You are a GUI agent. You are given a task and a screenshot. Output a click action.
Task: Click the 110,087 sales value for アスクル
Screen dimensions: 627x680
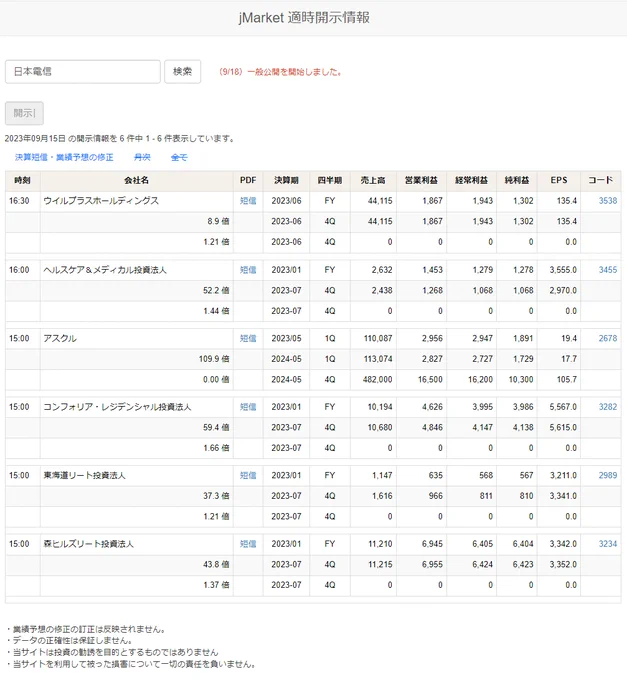(378, 338)
